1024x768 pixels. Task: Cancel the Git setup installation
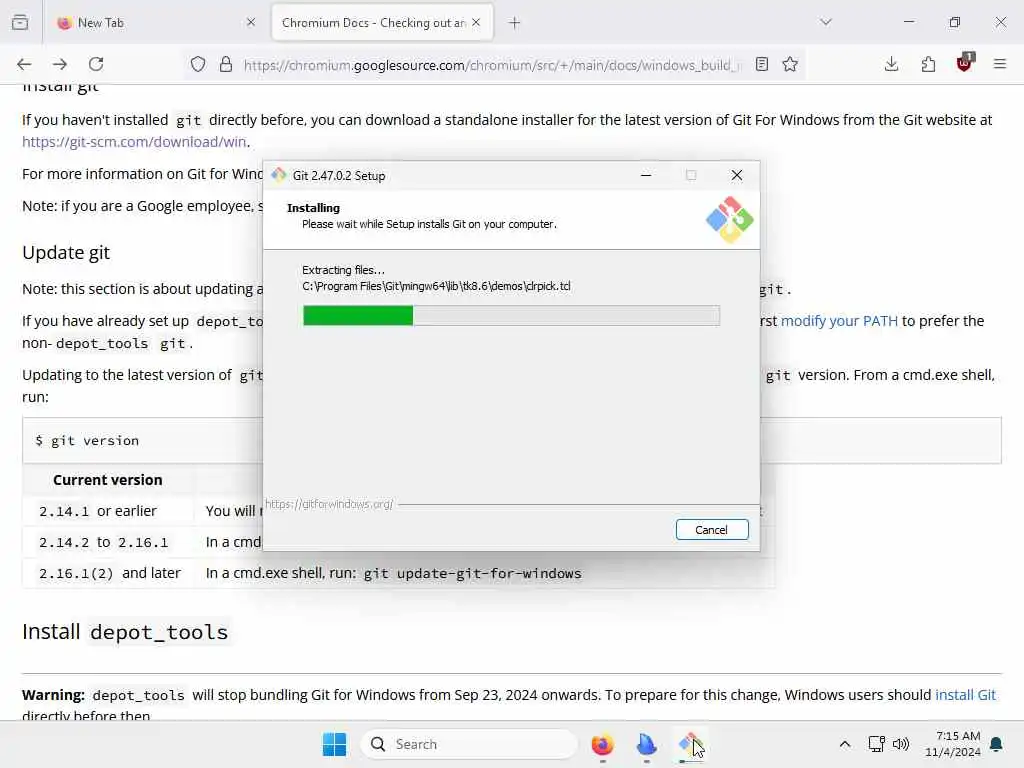[712, 530]
